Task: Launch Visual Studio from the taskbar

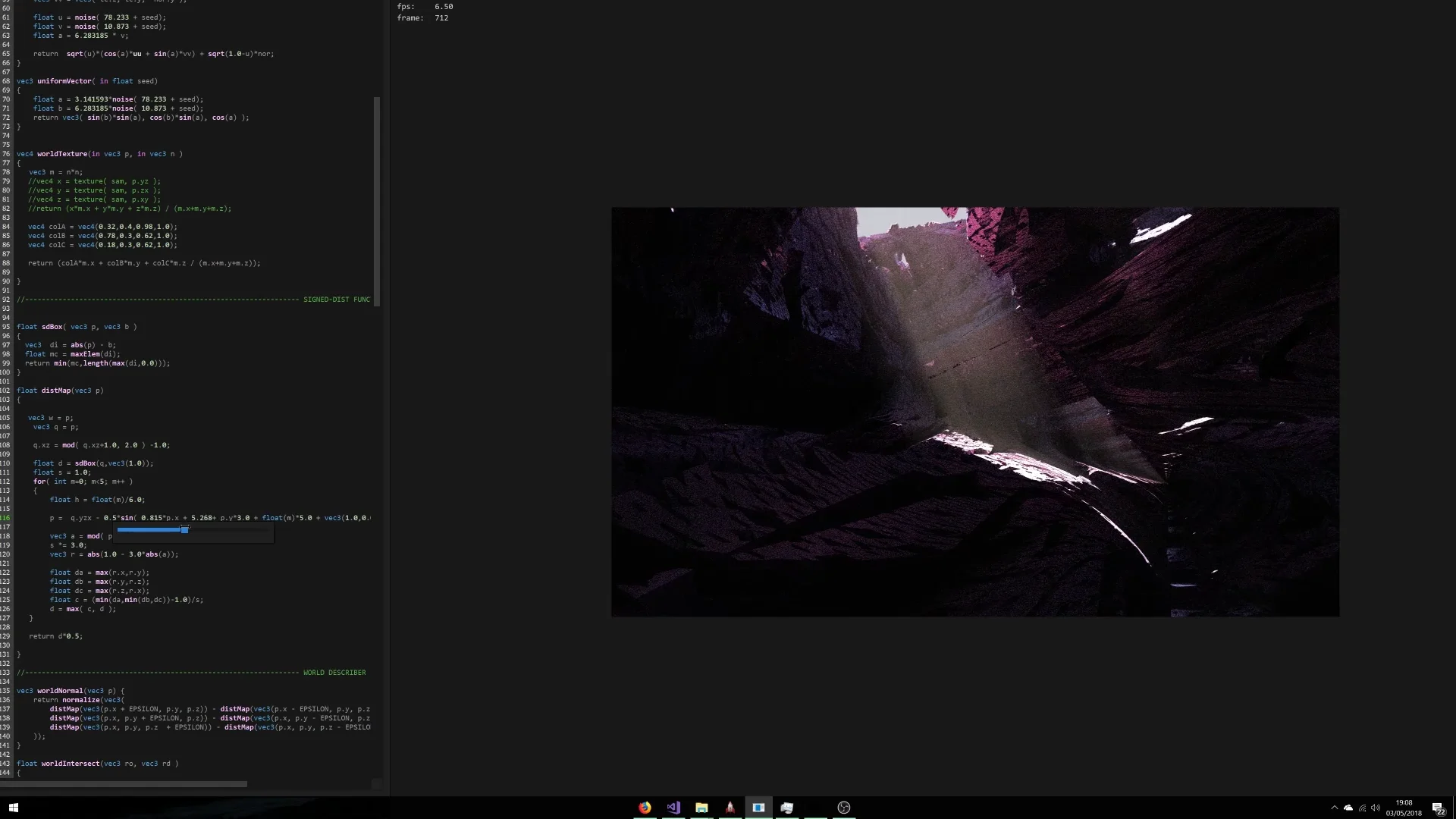Action: pyautogui.click(x=673, y=808)
